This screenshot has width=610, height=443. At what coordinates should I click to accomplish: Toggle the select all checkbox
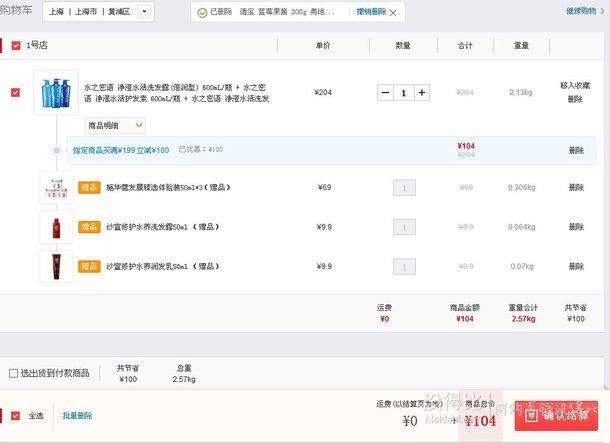coord(15,416)
